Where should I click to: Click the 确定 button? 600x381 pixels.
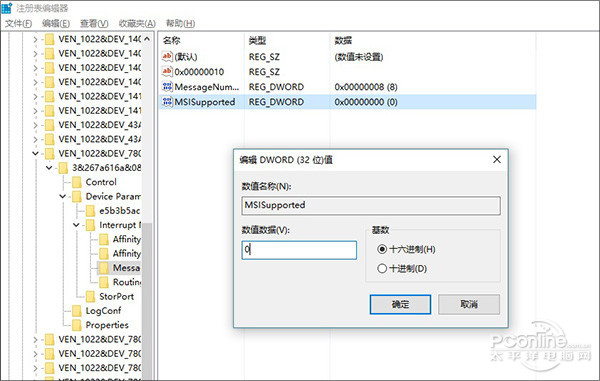pos(400,304)
